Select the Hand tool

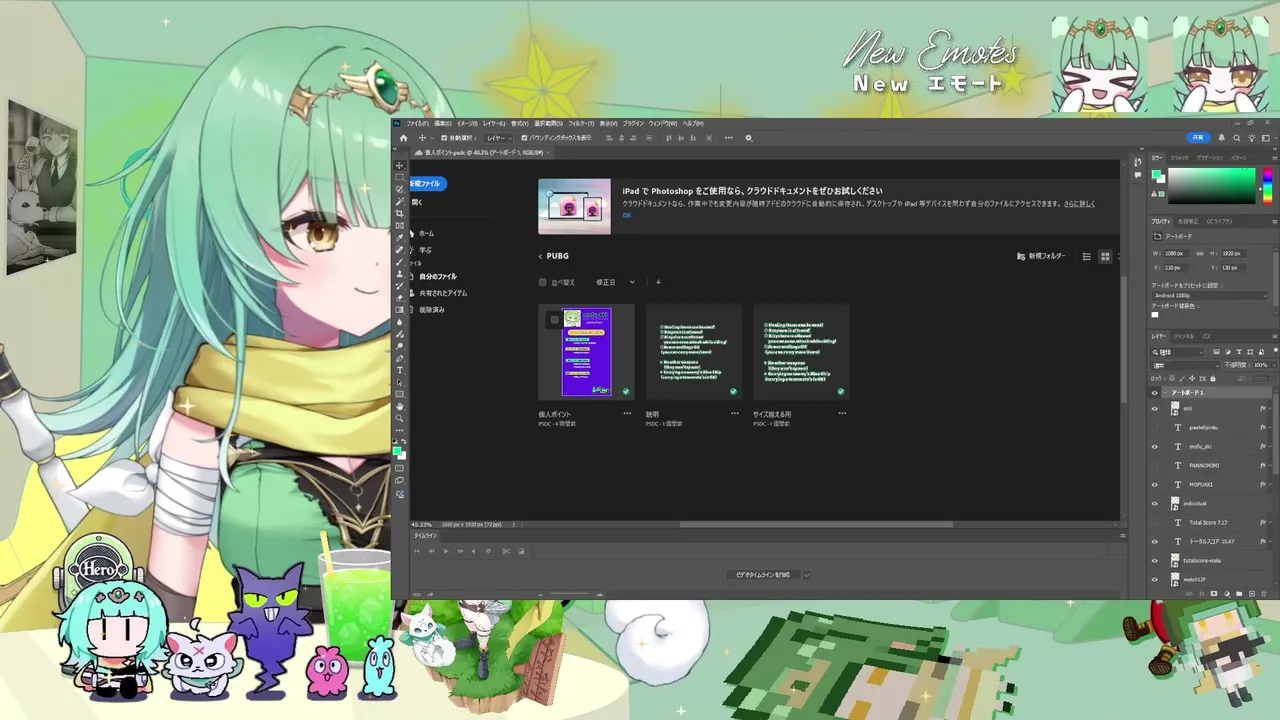click(399, 406)
